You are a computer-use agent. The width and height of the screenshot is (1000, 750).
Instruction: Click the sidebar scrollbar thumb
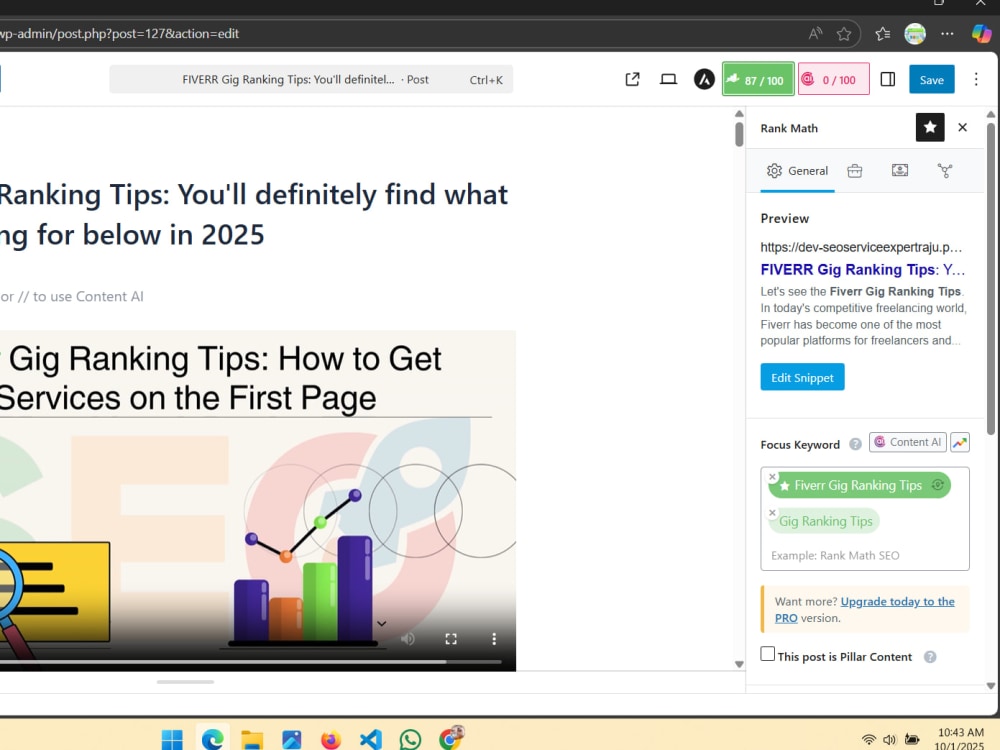click(x=990, y=279)
